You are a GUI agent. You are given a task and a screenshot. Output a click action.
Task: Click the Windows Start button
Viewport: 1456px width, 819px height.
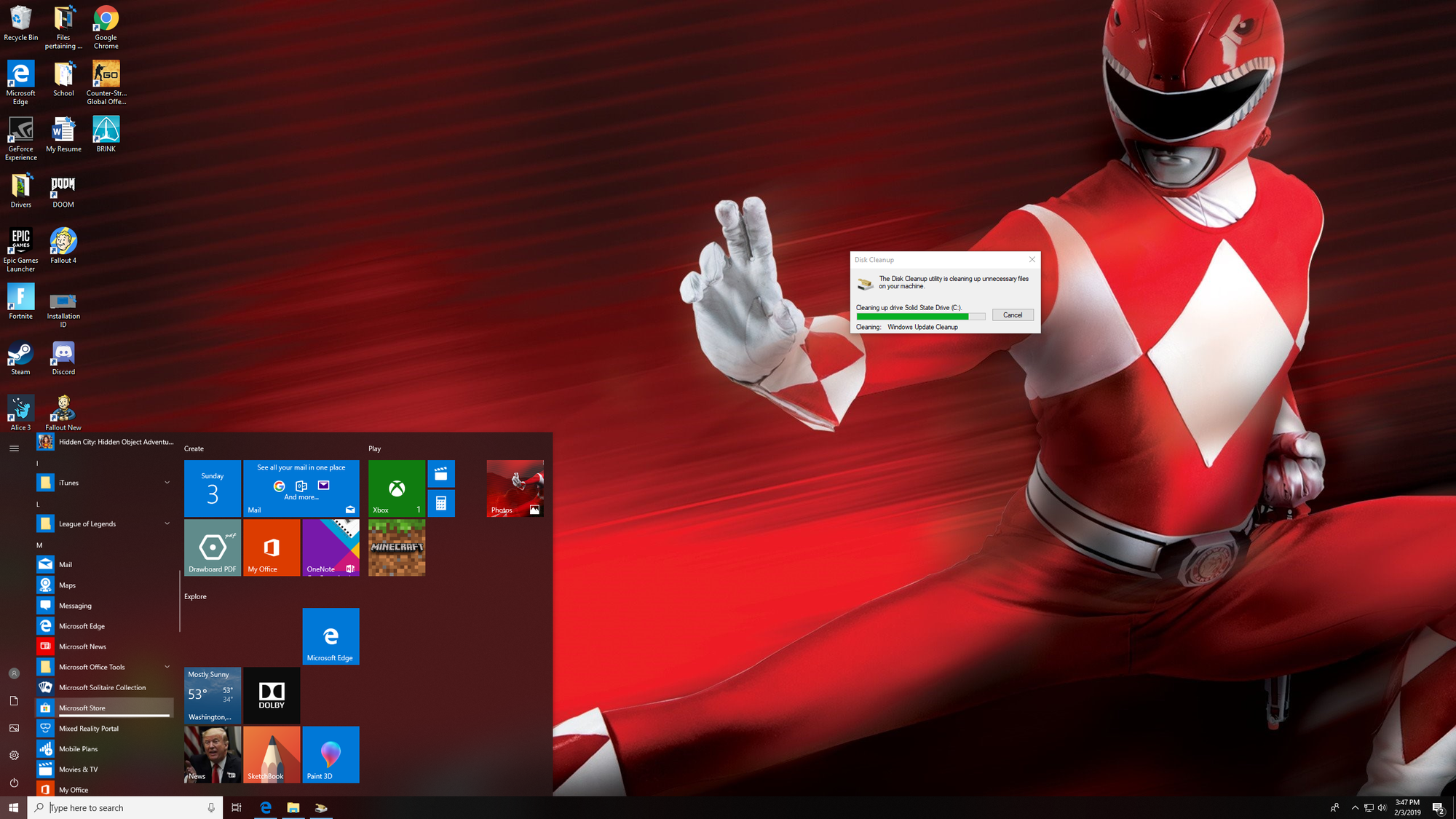pyautogui.click(x=13, y=807)
